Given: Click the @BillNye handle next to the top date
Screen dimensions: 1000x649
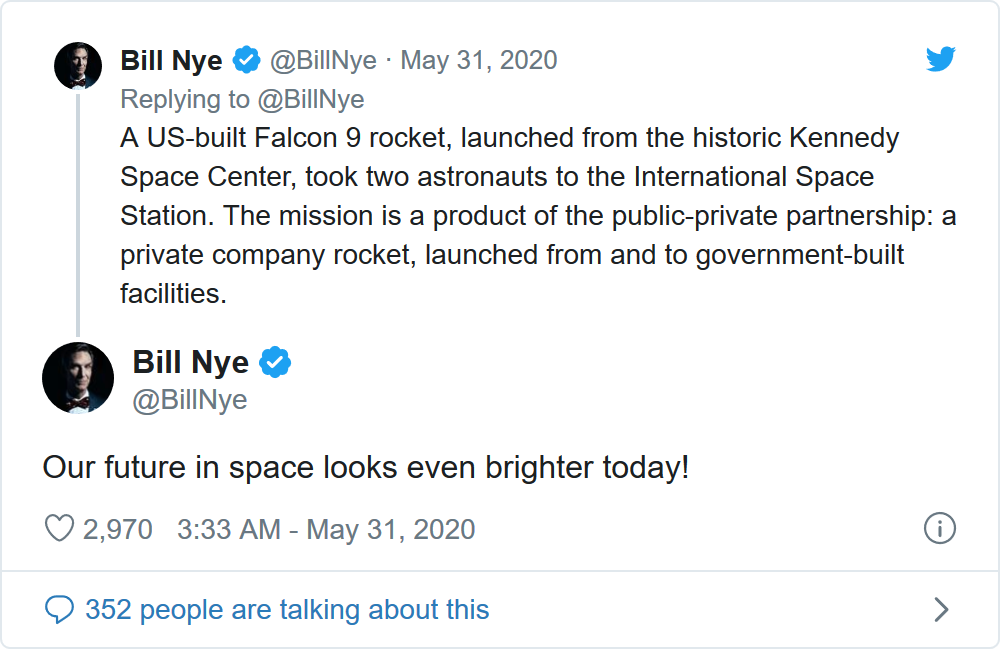Looking at the screenshot, I should click(x=323, y=60).
